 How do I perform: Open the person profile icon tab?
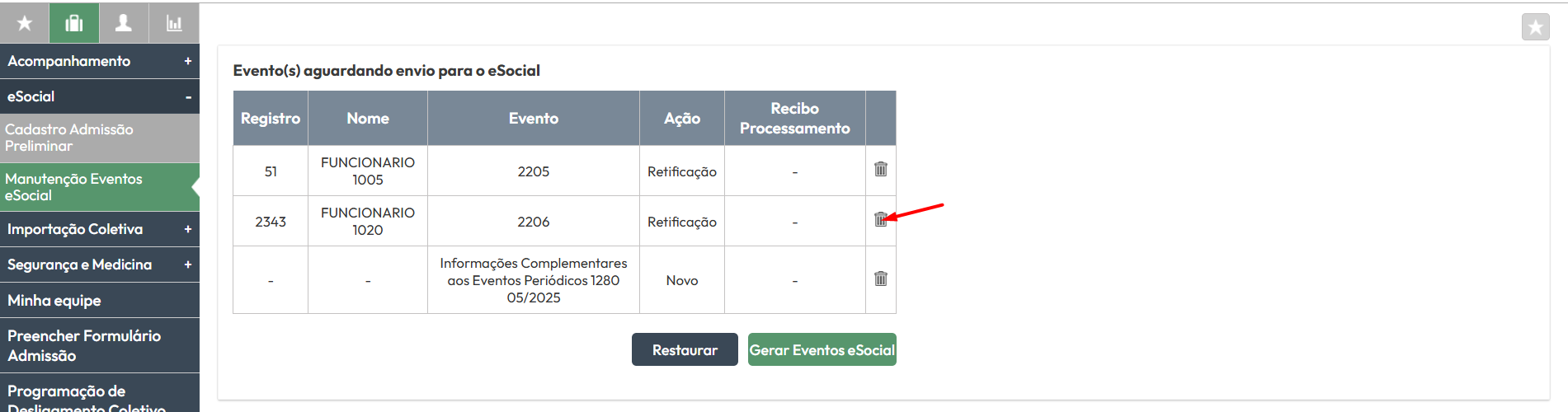pyautogui.click(x=124, y=23)
